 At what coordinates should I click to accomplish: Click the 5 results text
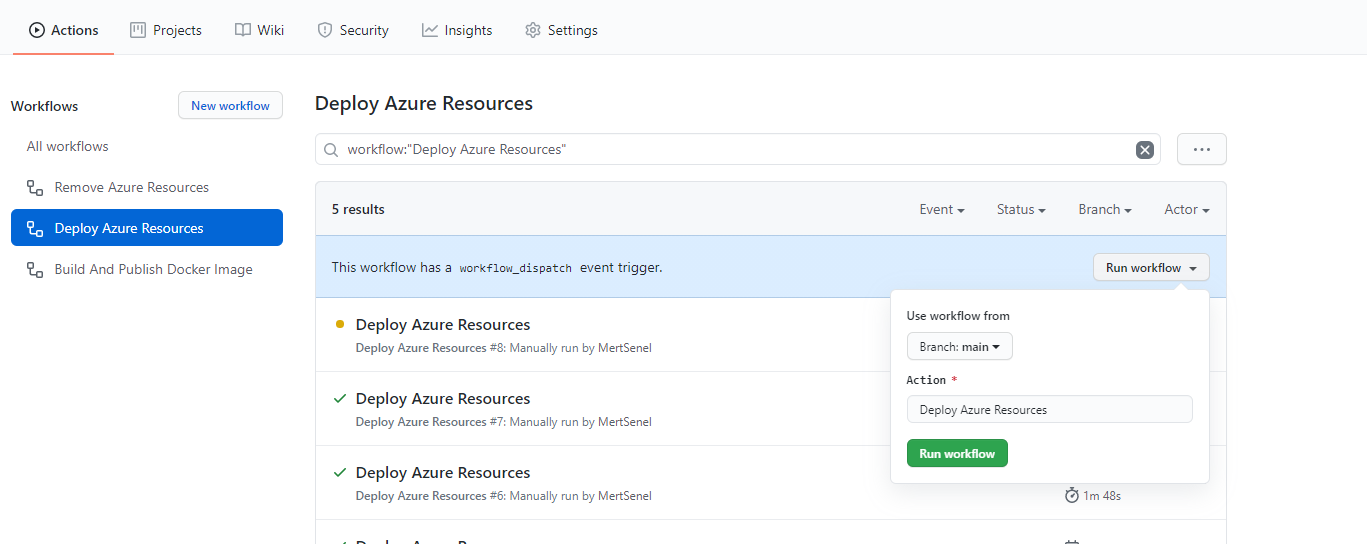(358, 209)
